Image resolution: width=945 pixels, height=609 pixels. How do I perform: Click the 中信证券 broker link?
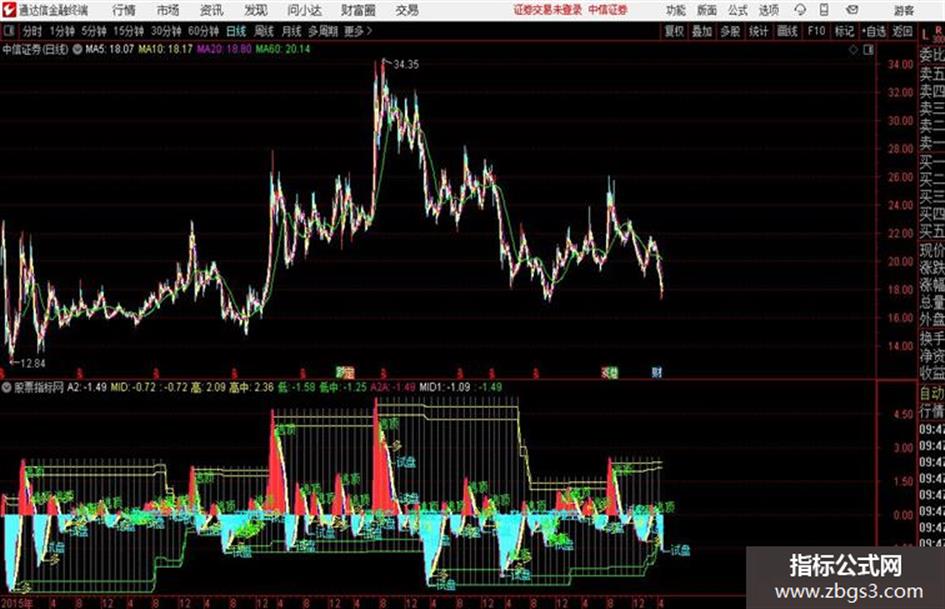608,10
